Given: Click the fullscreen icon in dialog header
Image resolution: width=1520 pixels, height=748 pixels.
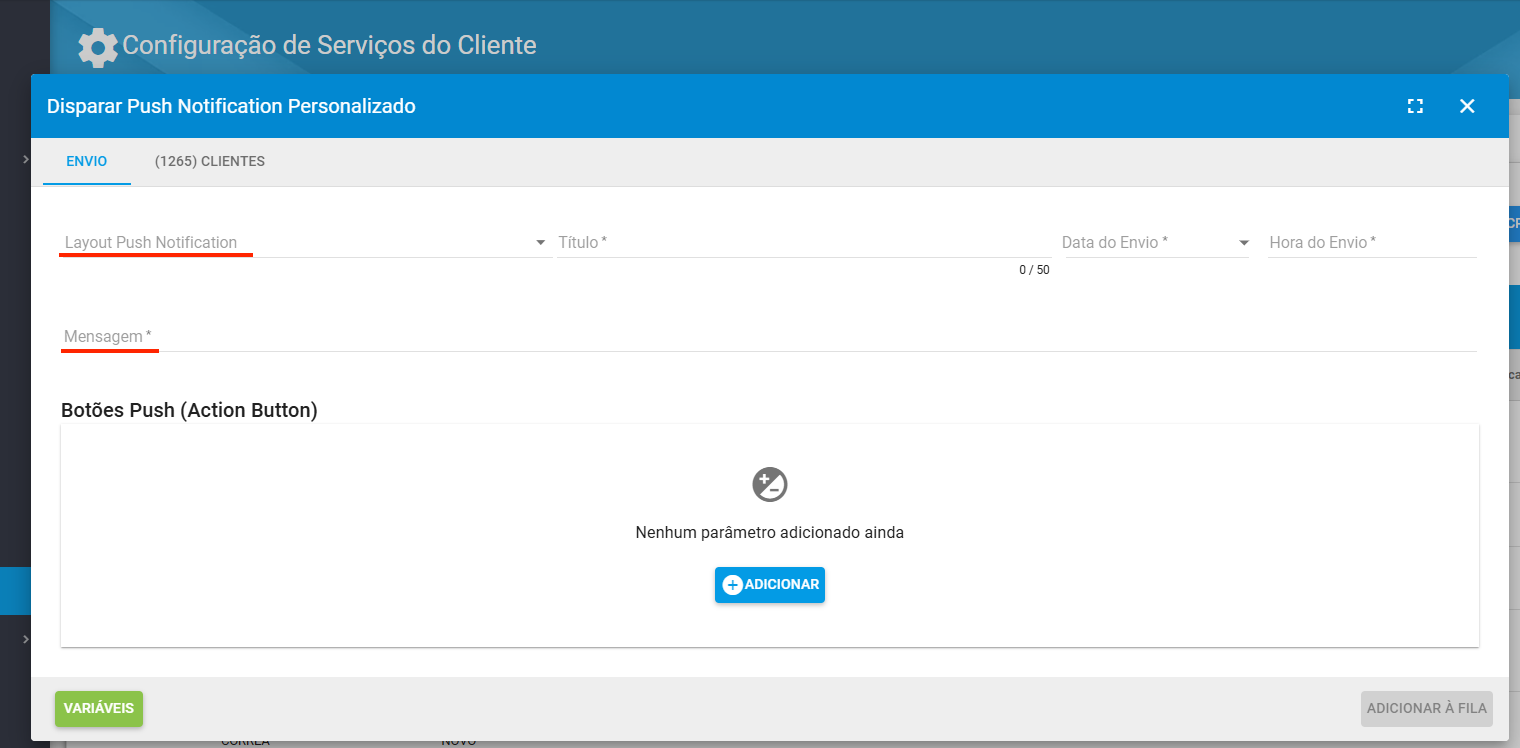Looking at the screenshot, I should click(x=1415, y=106).
